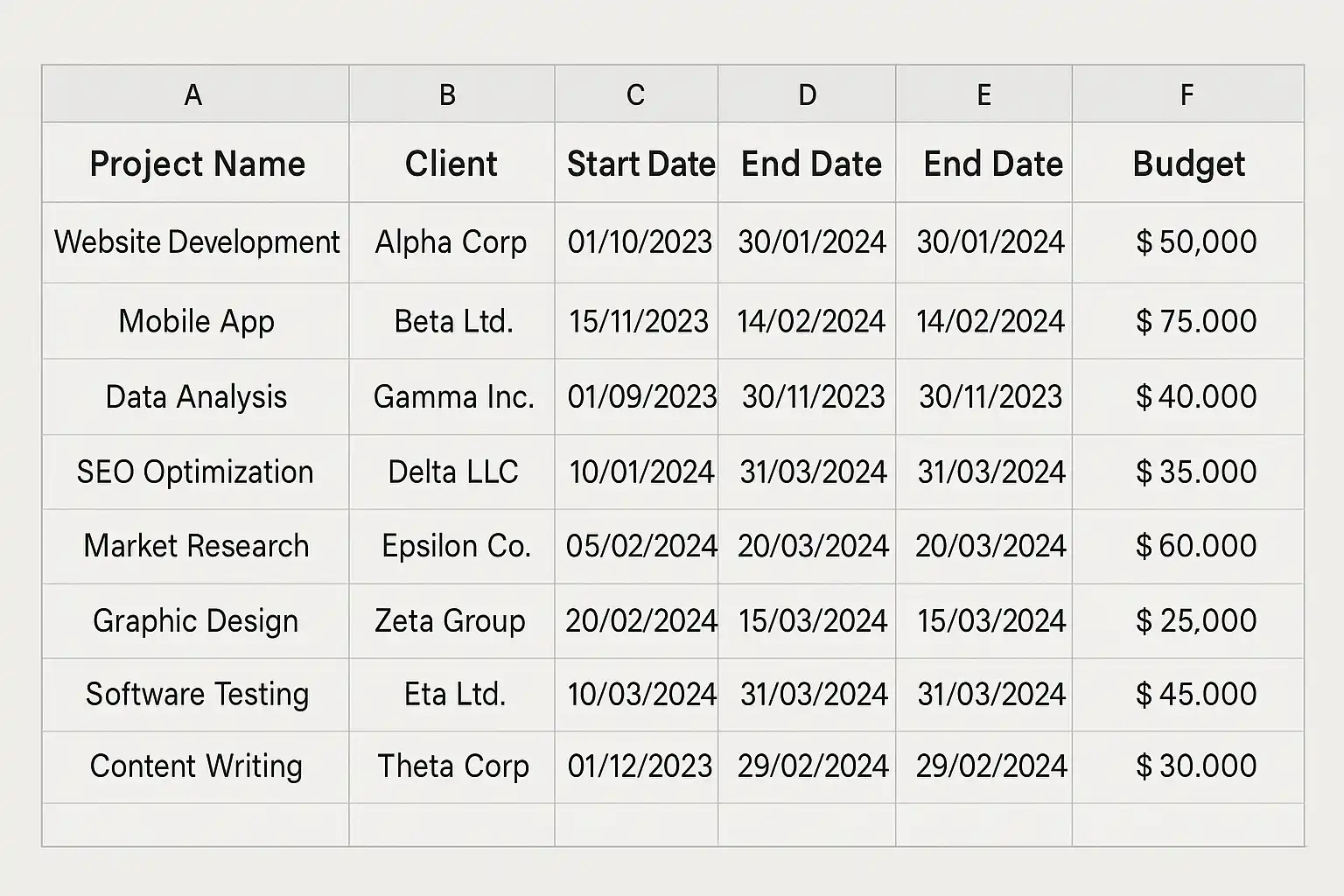1344x896 pixels.
Task: Select column A header
Action: click(195, 94)
